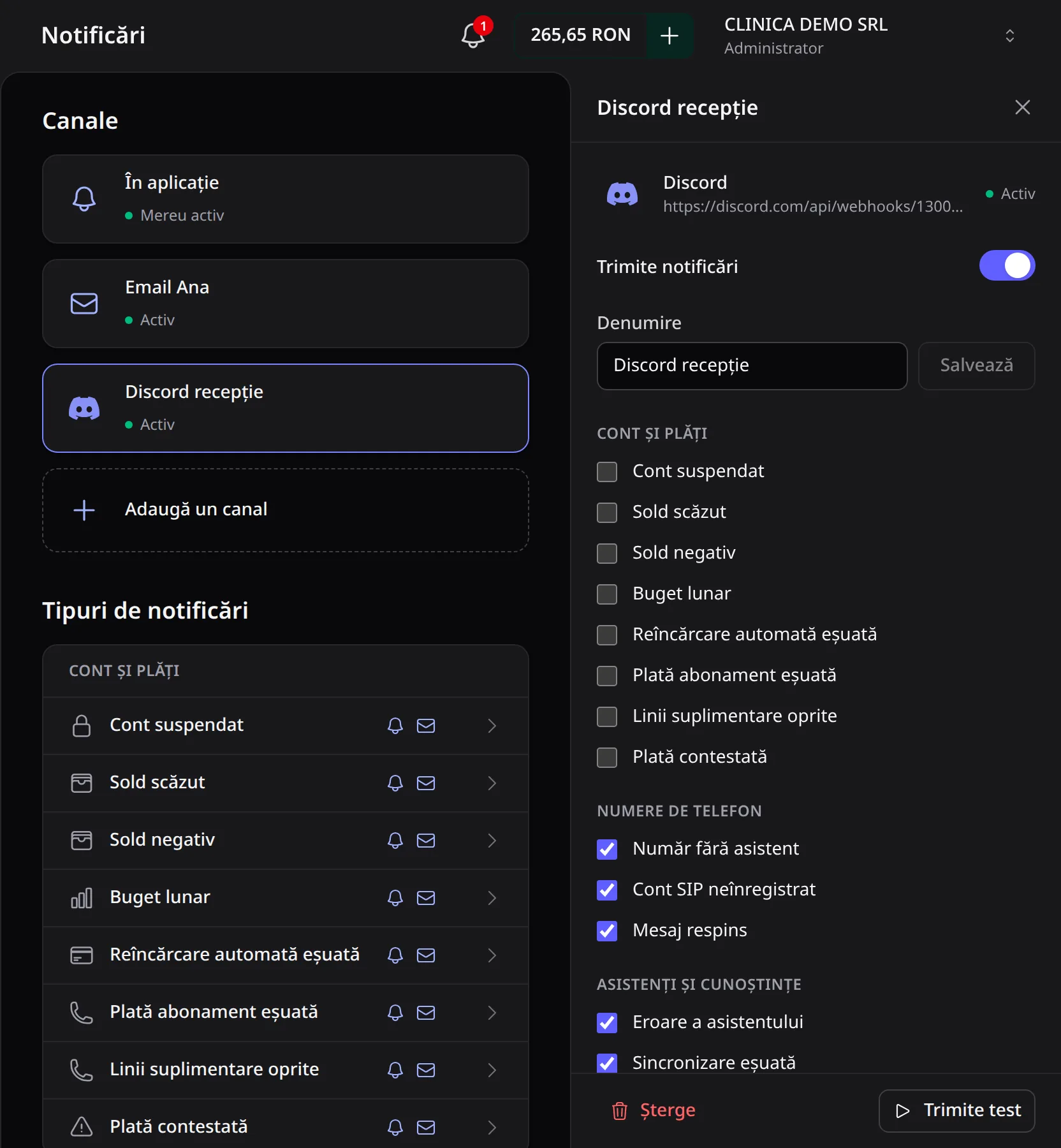Click the email icon in Buget lunar row
Viewport: 1061px width, 1148px height.
coord(426,898)
